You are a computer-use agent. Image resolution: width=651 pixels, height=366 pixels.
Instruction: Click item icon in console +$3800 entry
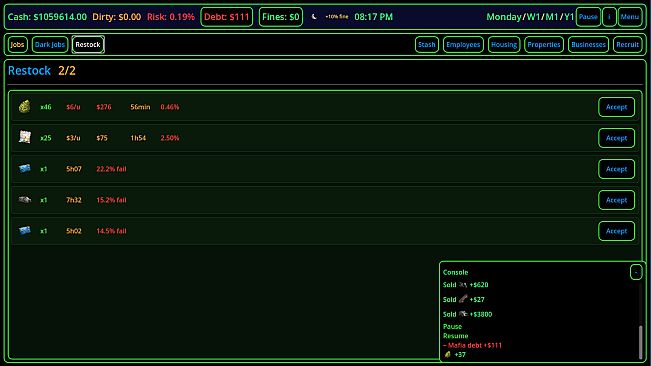463,314
